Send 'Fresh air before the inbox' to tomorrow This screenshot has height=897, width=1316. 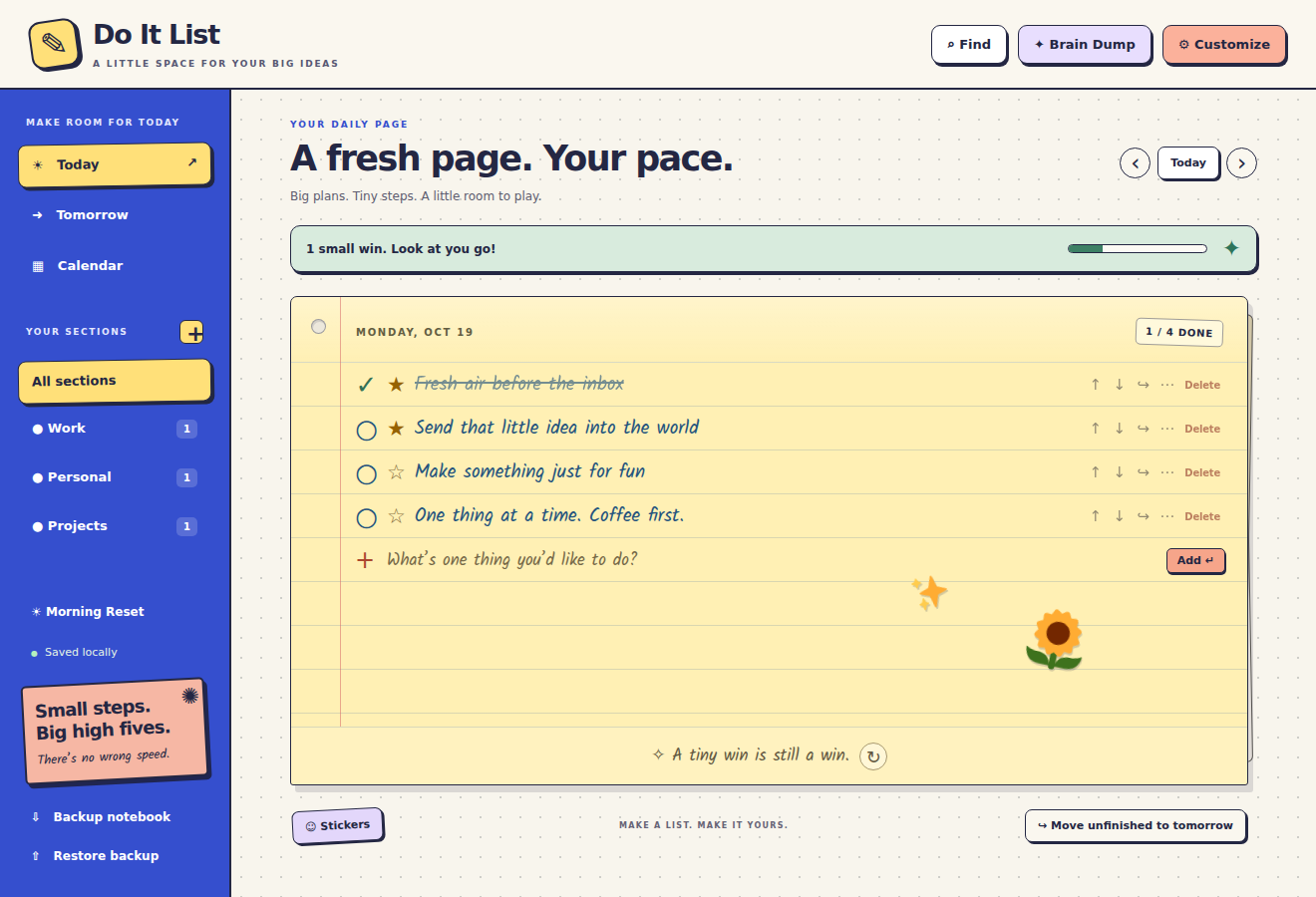(x=1143, y=385)
